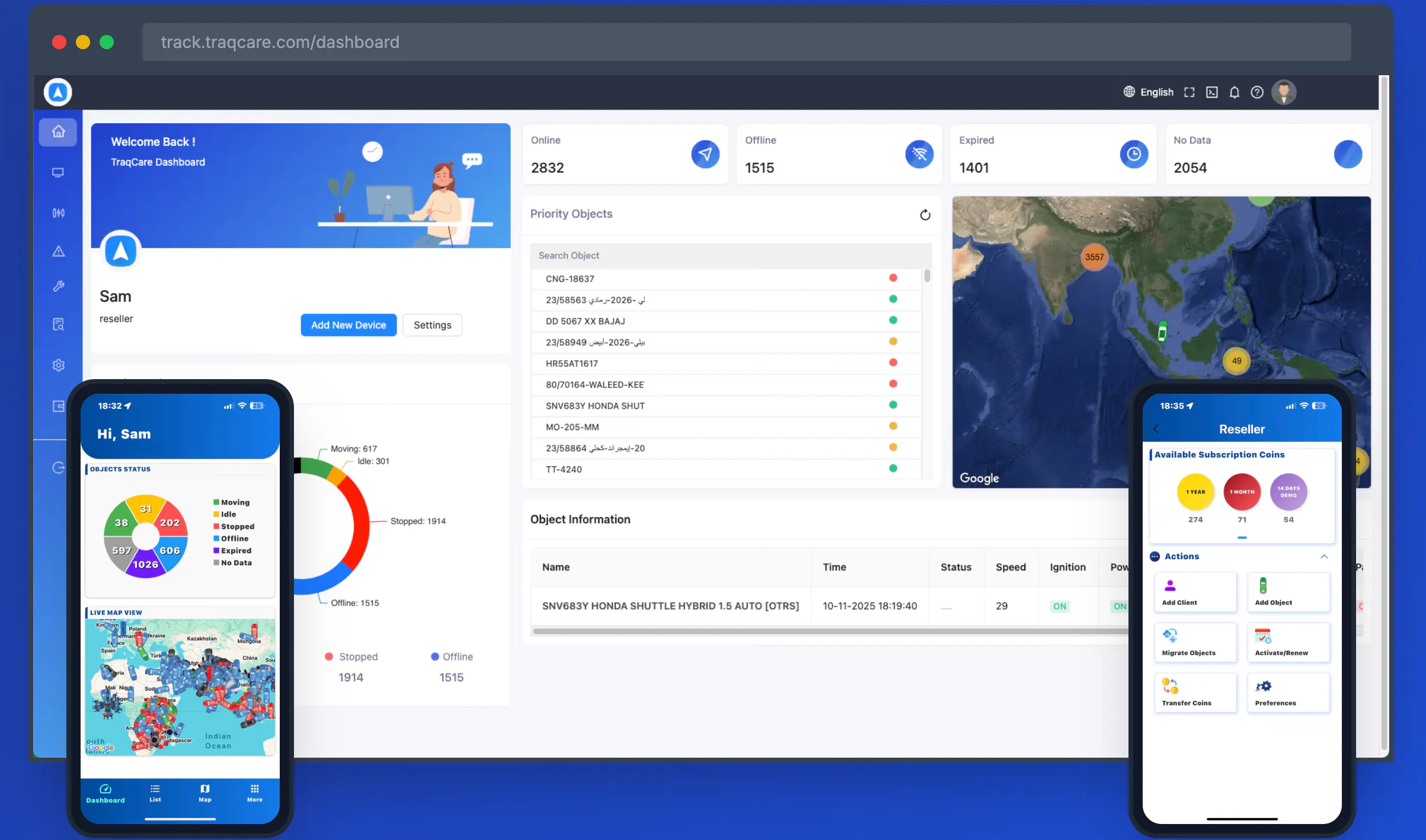
Task: Refresh the Priority Objects list
Action: (x=925, y=214)
